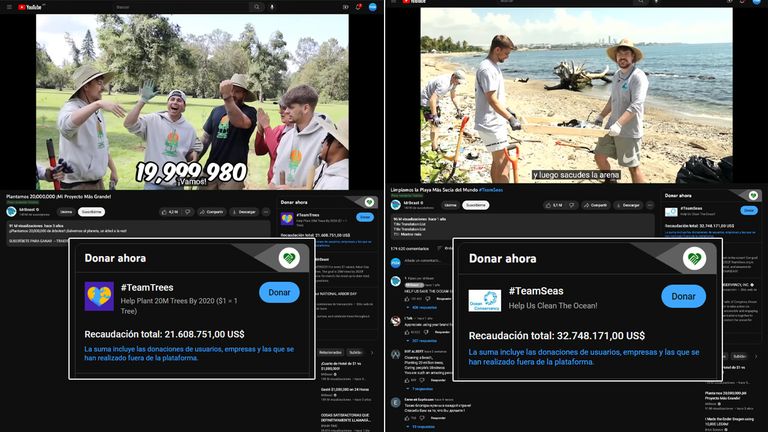Like the 'HELP US SAVE THE OCEAN' pinned comment
The height and width of the screenshot is (432, 768).
(x=407, y=298)
